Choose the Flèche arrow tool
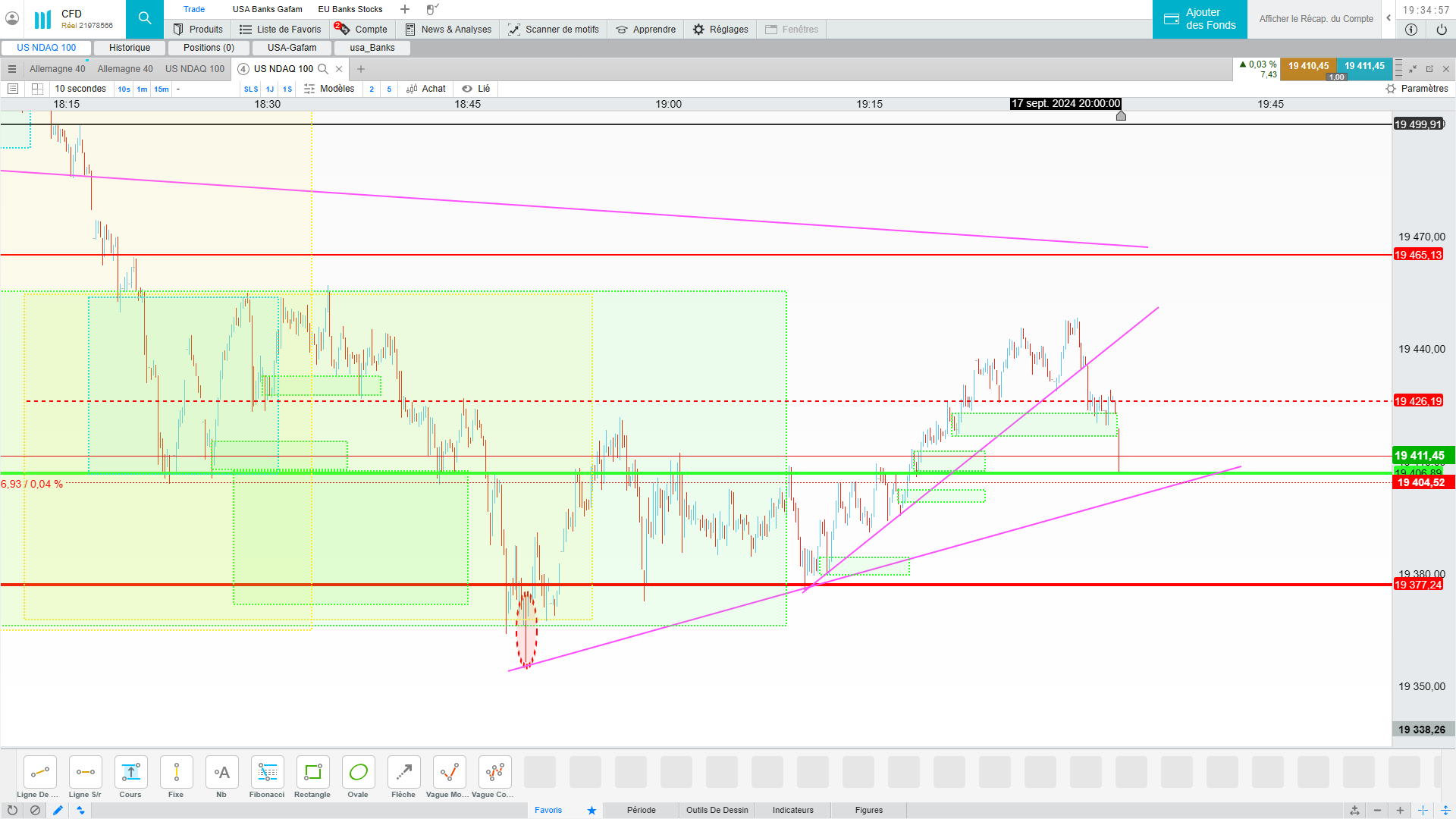The image size is (1456, 819). click(x=403, y=773)
